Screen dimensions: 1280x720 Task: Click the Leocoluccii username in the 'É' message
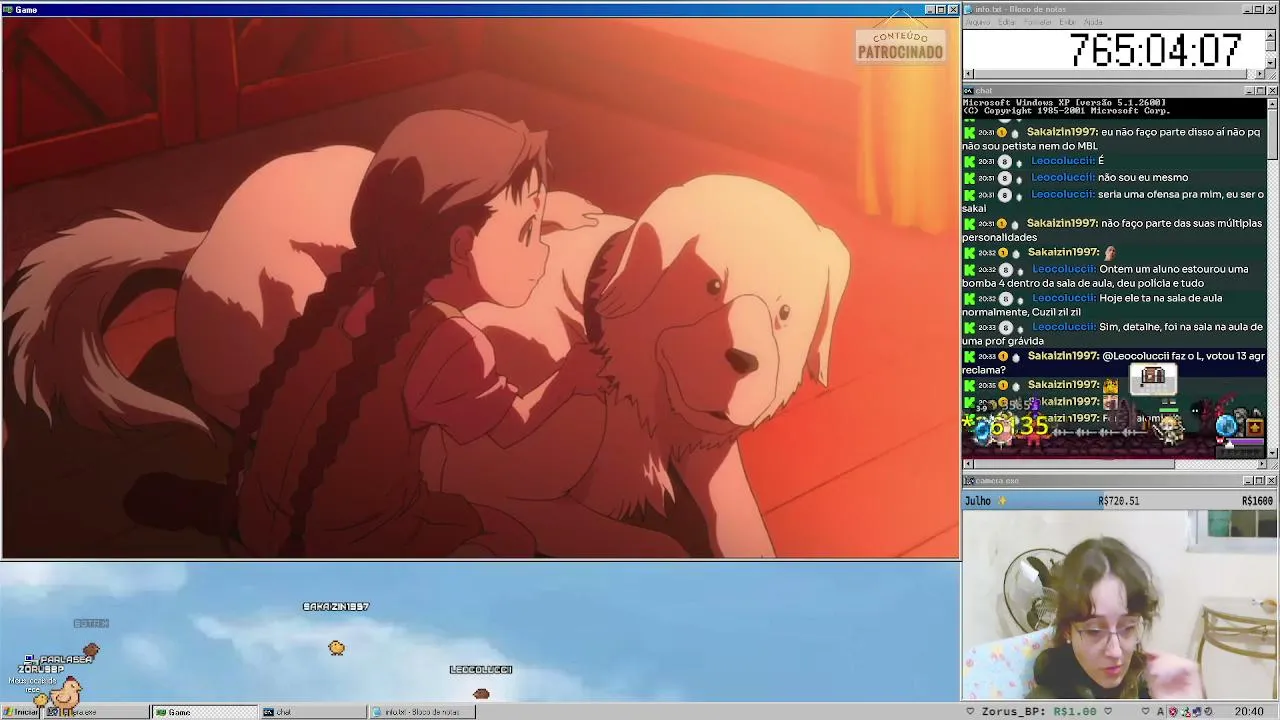(1062, 161)
